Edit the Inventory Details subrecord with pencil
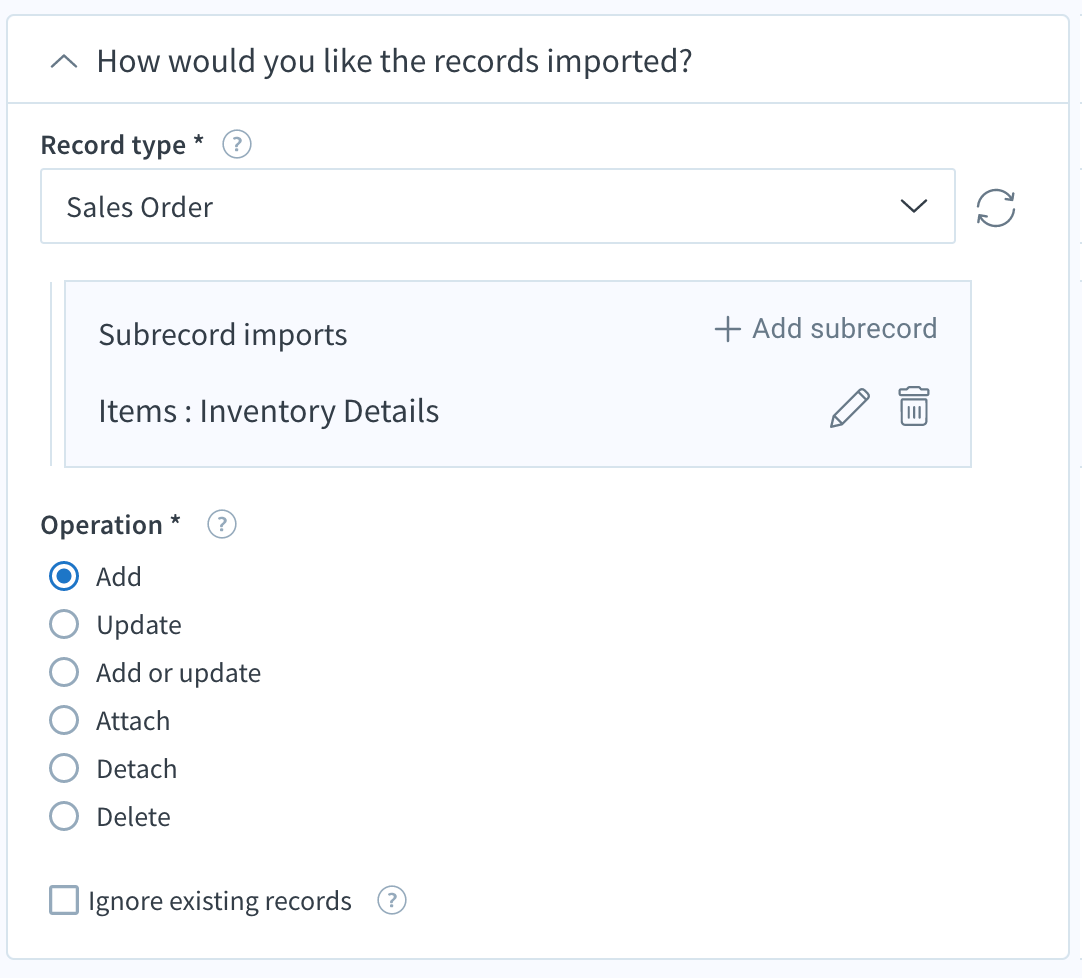The width and height of the screenshot is (1082, 978). coord(850,408)
